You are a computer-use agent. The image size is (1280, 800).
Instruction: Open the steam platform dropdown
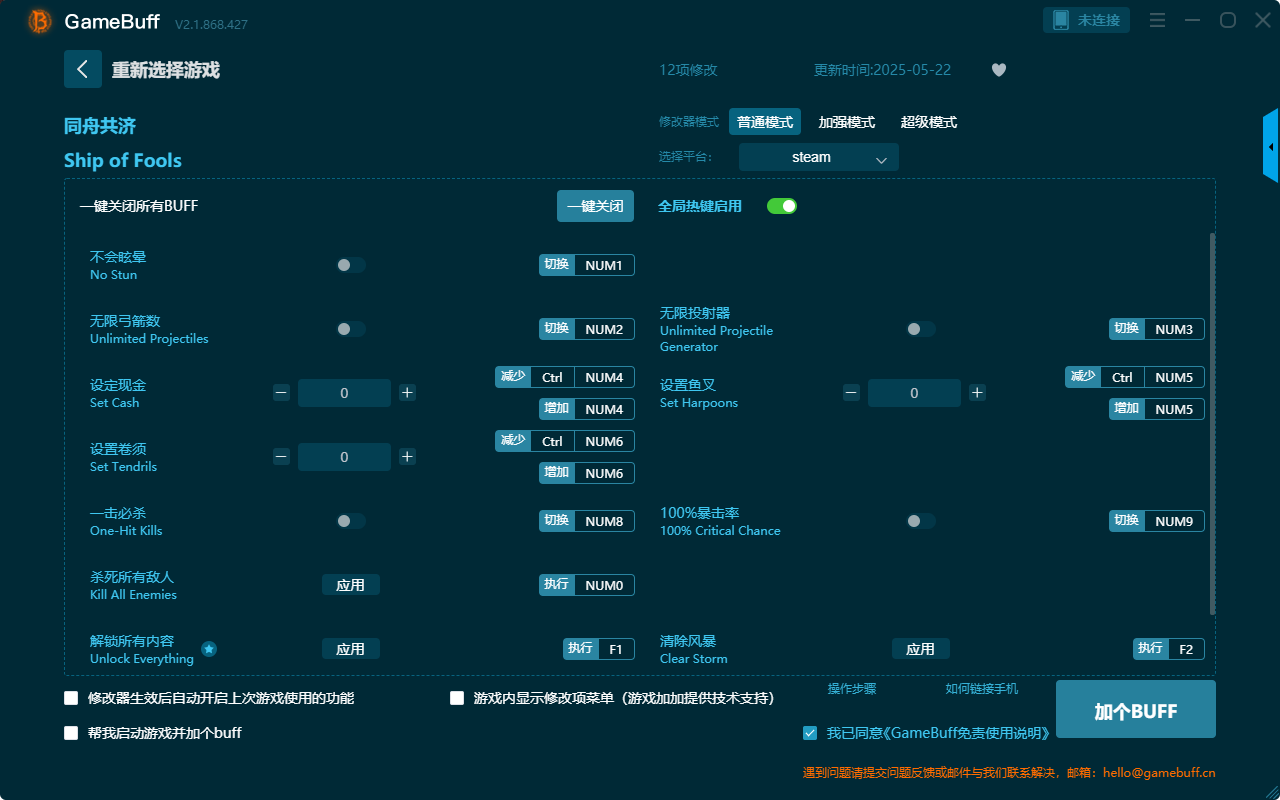(x=818, y=157)
